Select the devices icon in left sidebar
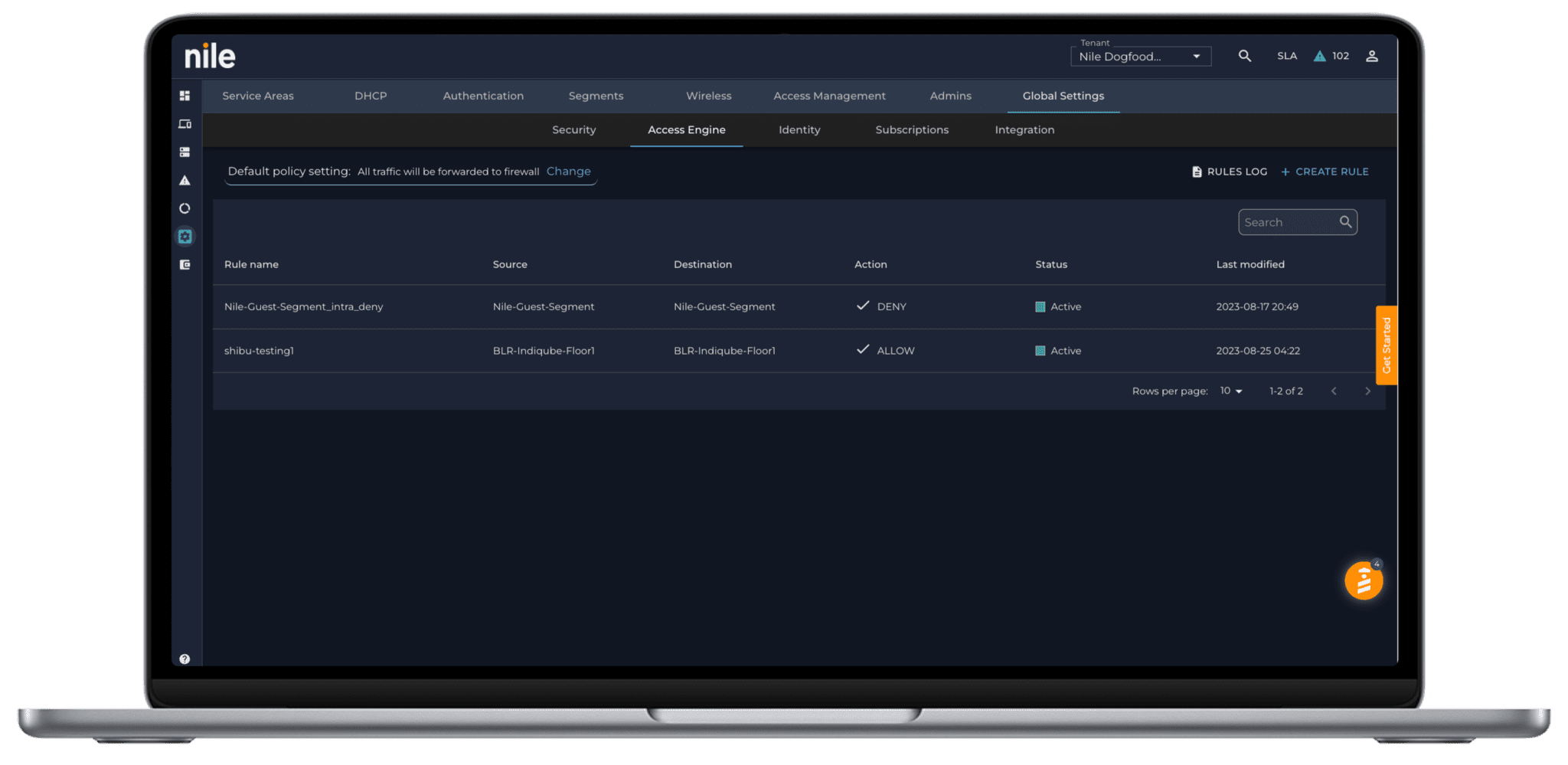Screen dimensions: 1568x765 coord(185,123)
